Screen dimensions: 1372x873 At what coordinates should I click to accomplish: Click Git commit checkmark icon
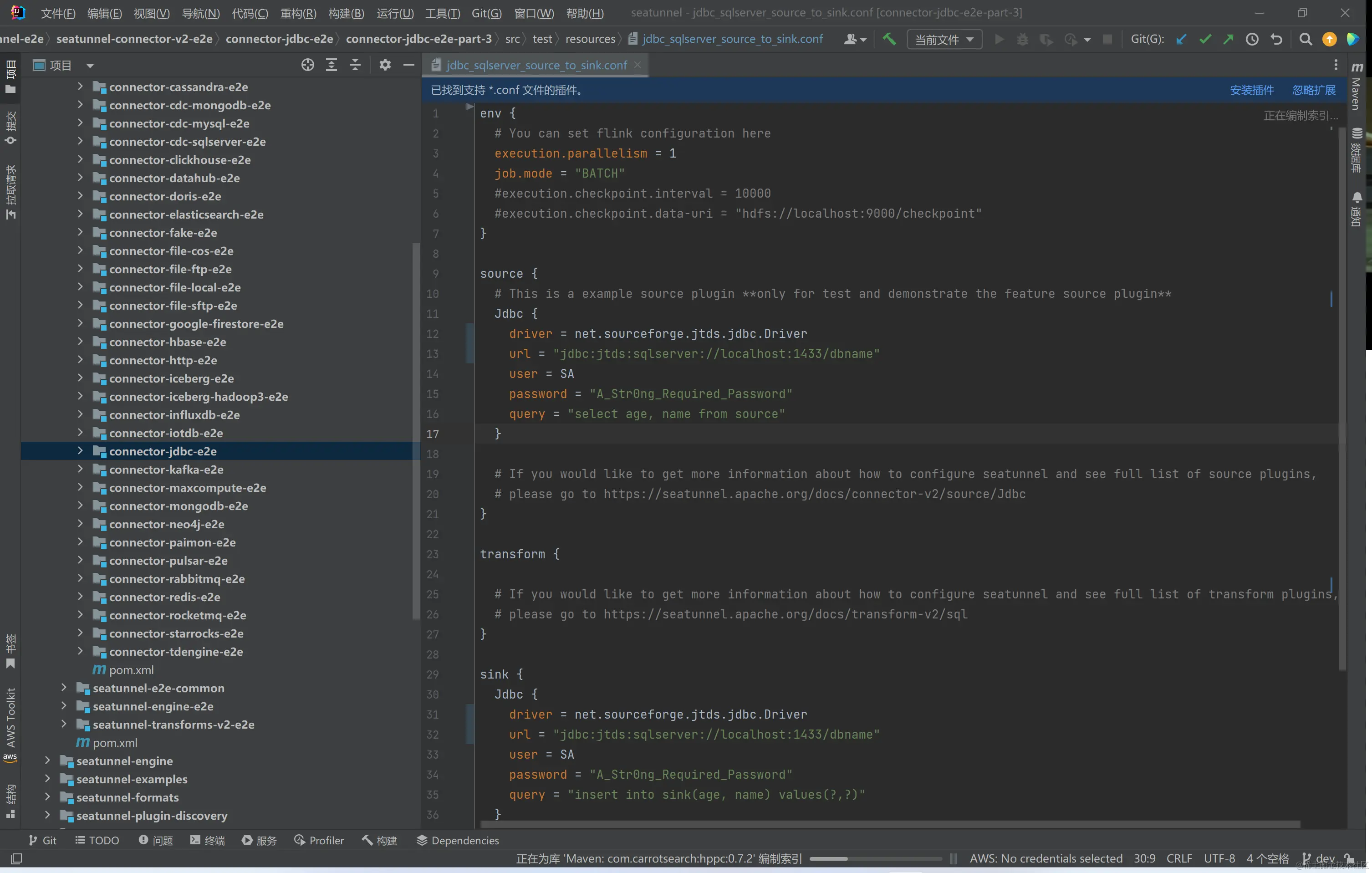(1205, 39)
